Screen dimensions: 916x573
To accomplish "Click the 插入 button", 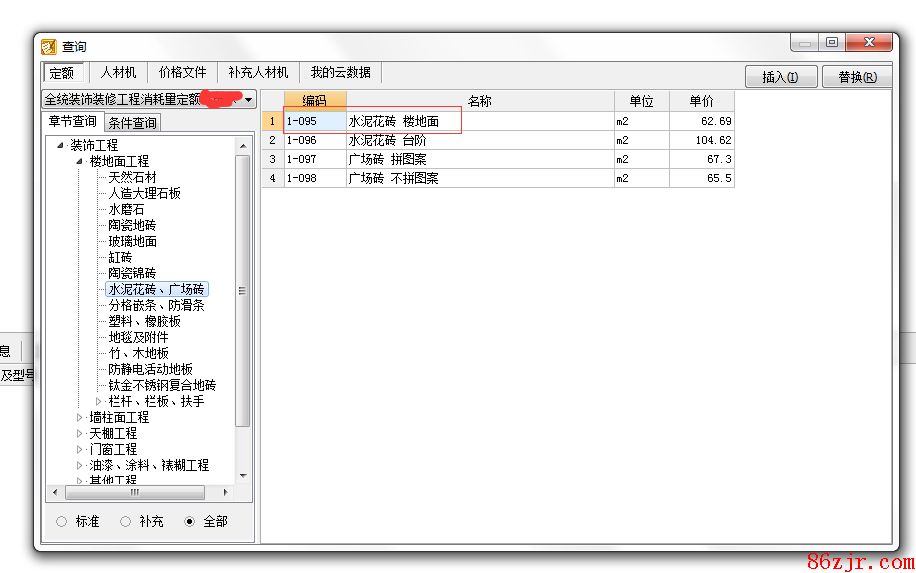I will point(780,77).
